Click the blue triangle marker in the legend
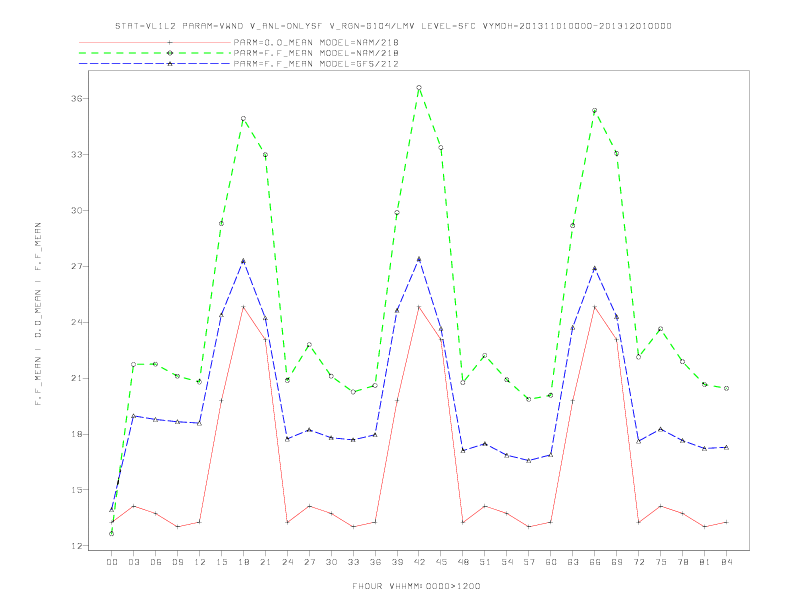Screen dimensions: 792x612 [x=170, y=64]
